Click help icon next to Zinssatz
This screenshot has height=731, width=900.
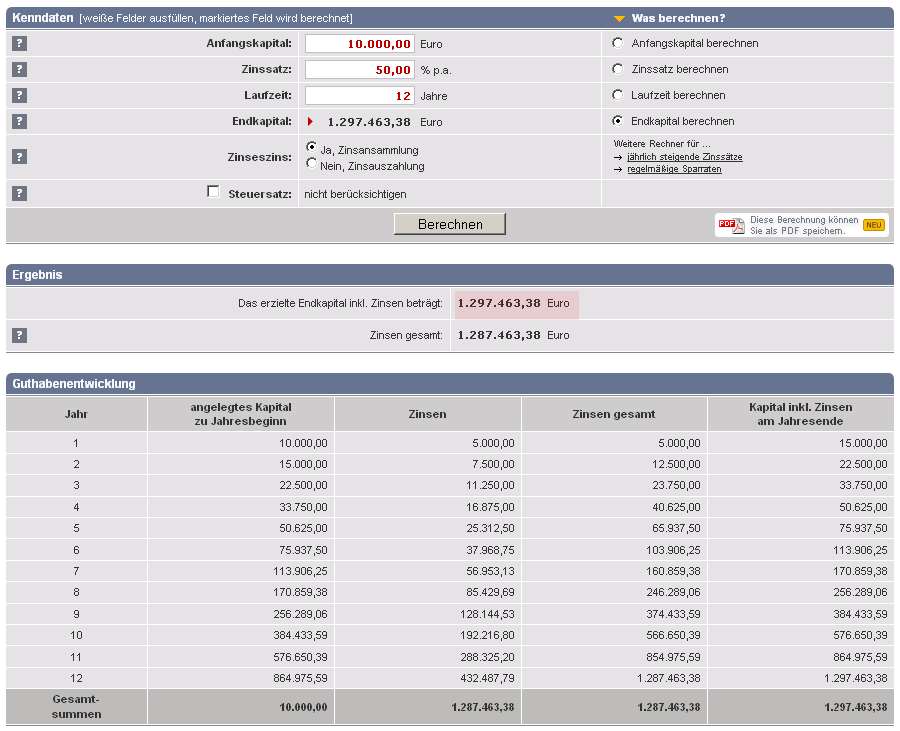tap(20, 69)
